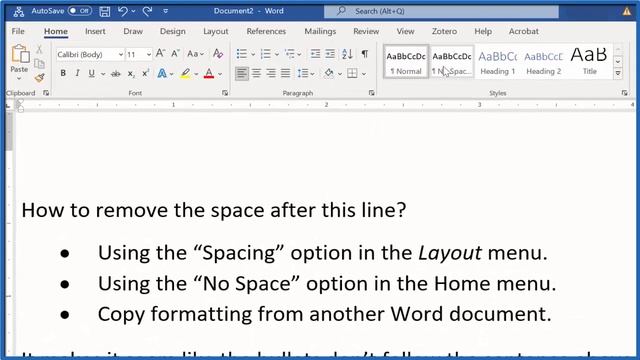640x360 pixels.
Task: Apply bulleted list
Action: click(x=242, y=53)
